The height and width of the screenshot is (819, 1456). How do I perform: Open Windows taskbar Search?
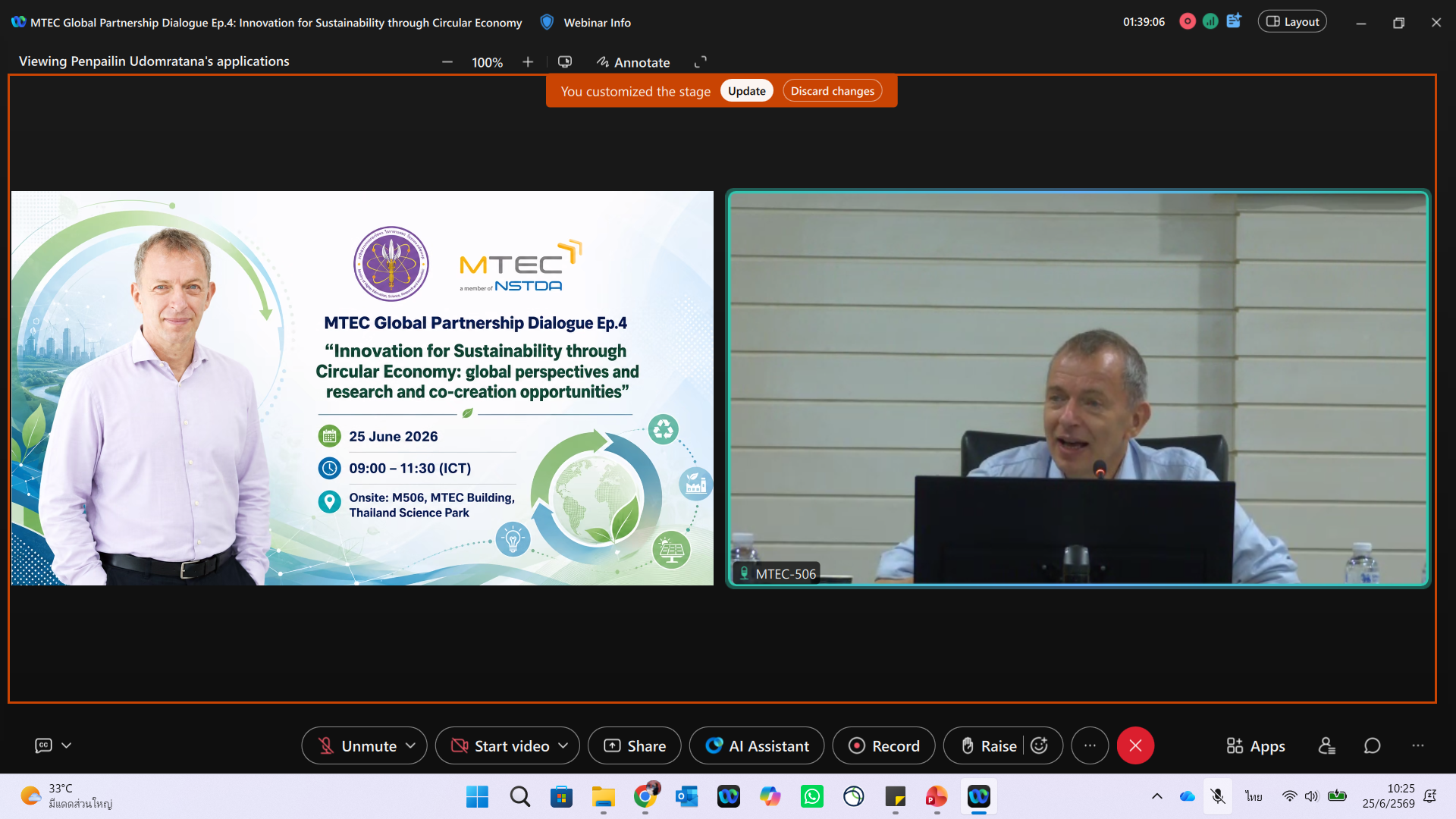[519, 797]
